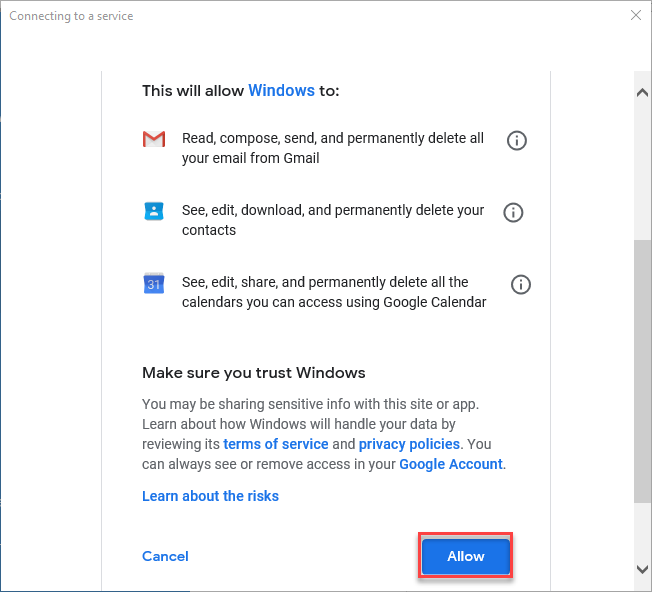Click the Gmail permission description text
The image size is (652, 592).
coord(333,148)
